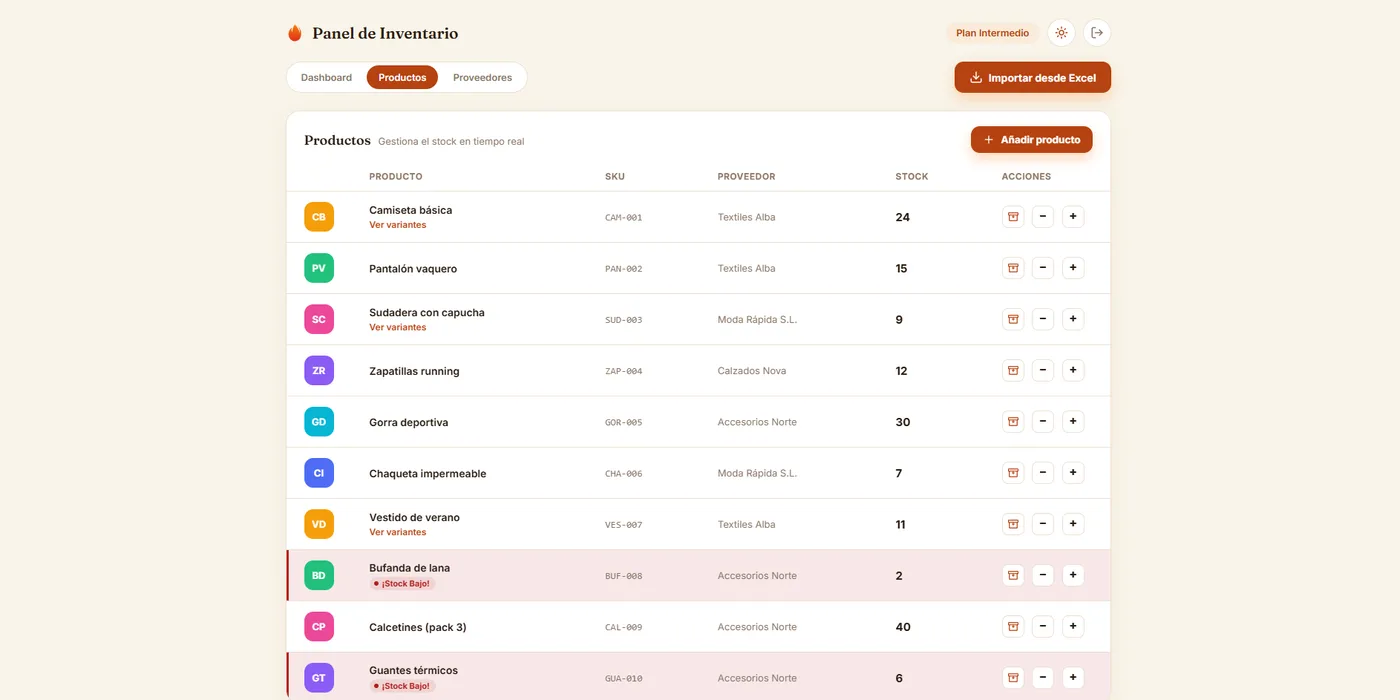Select the Productos tab
1400x700 pixels.
pos(402,77)
